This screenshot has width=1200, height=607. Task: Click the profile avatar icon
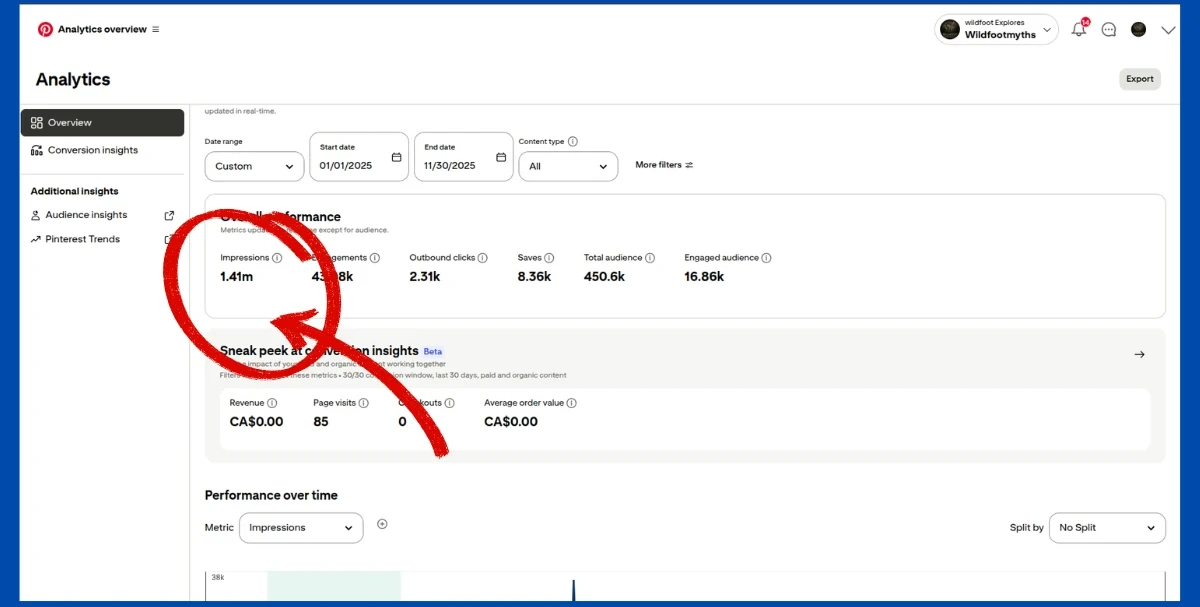1138,30
